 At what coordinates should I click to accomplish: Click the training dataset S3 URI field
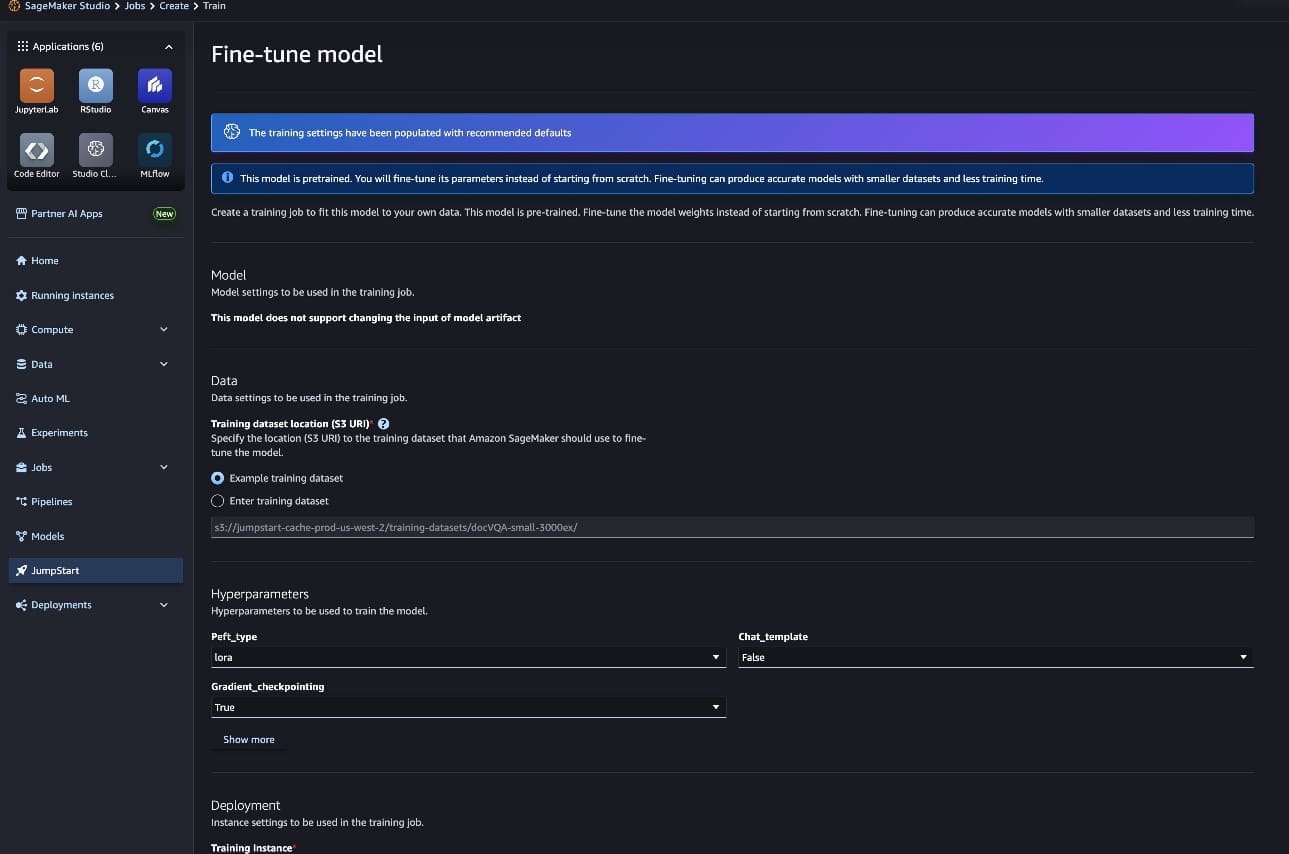[731, 527]
